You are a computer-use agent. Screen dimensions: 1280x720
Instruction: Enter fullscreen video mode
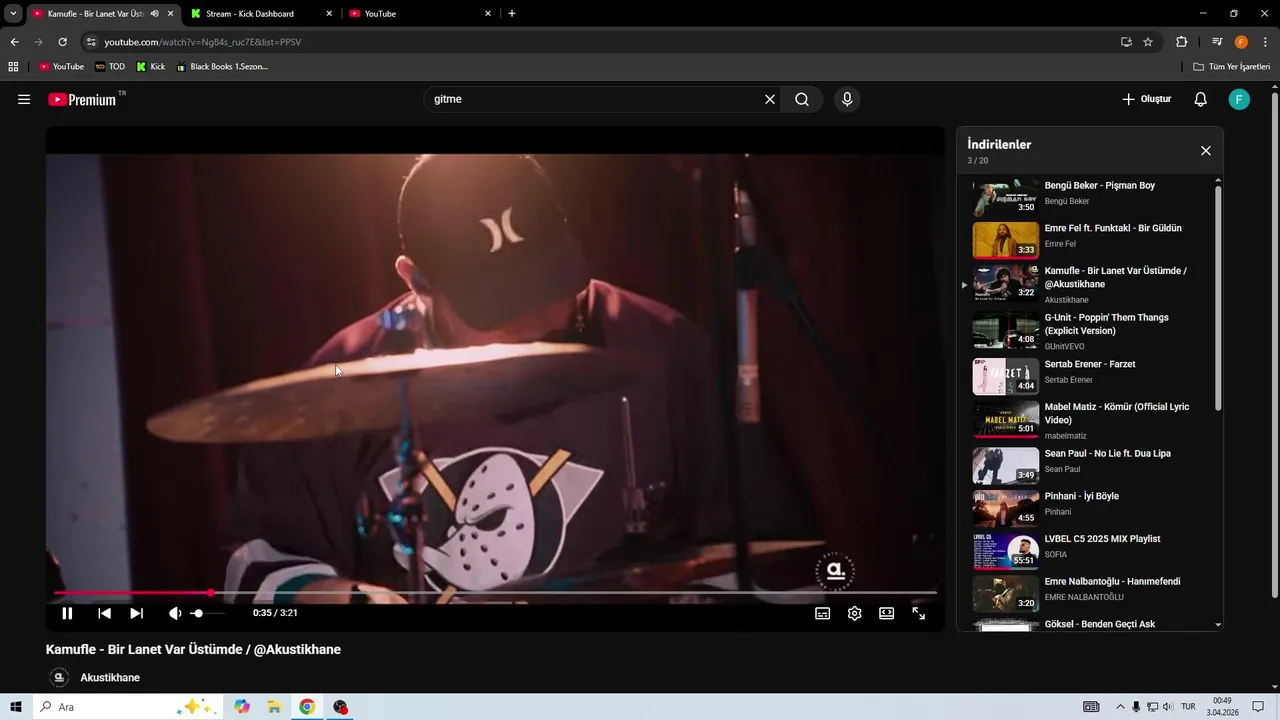coord(919,613)
